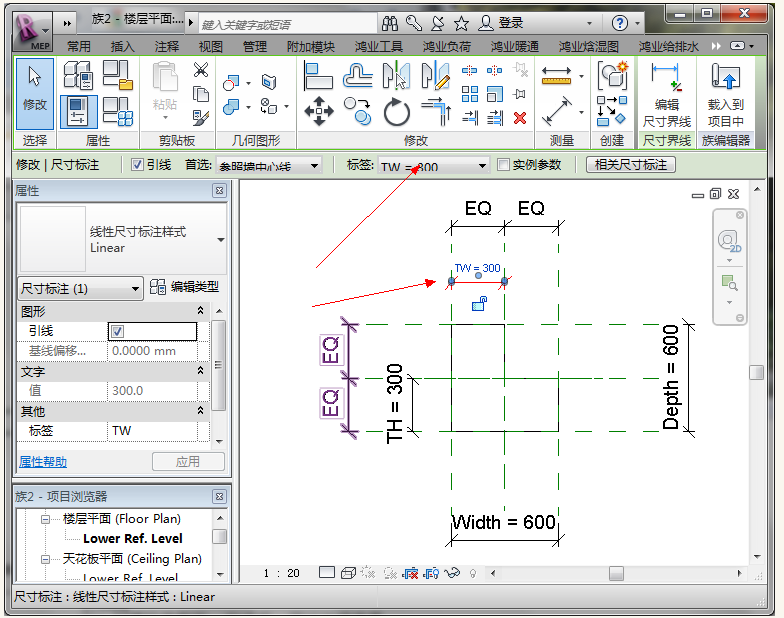
Task: Toggle the 引线 checkbox in options bar
Action: coord(138,165)
